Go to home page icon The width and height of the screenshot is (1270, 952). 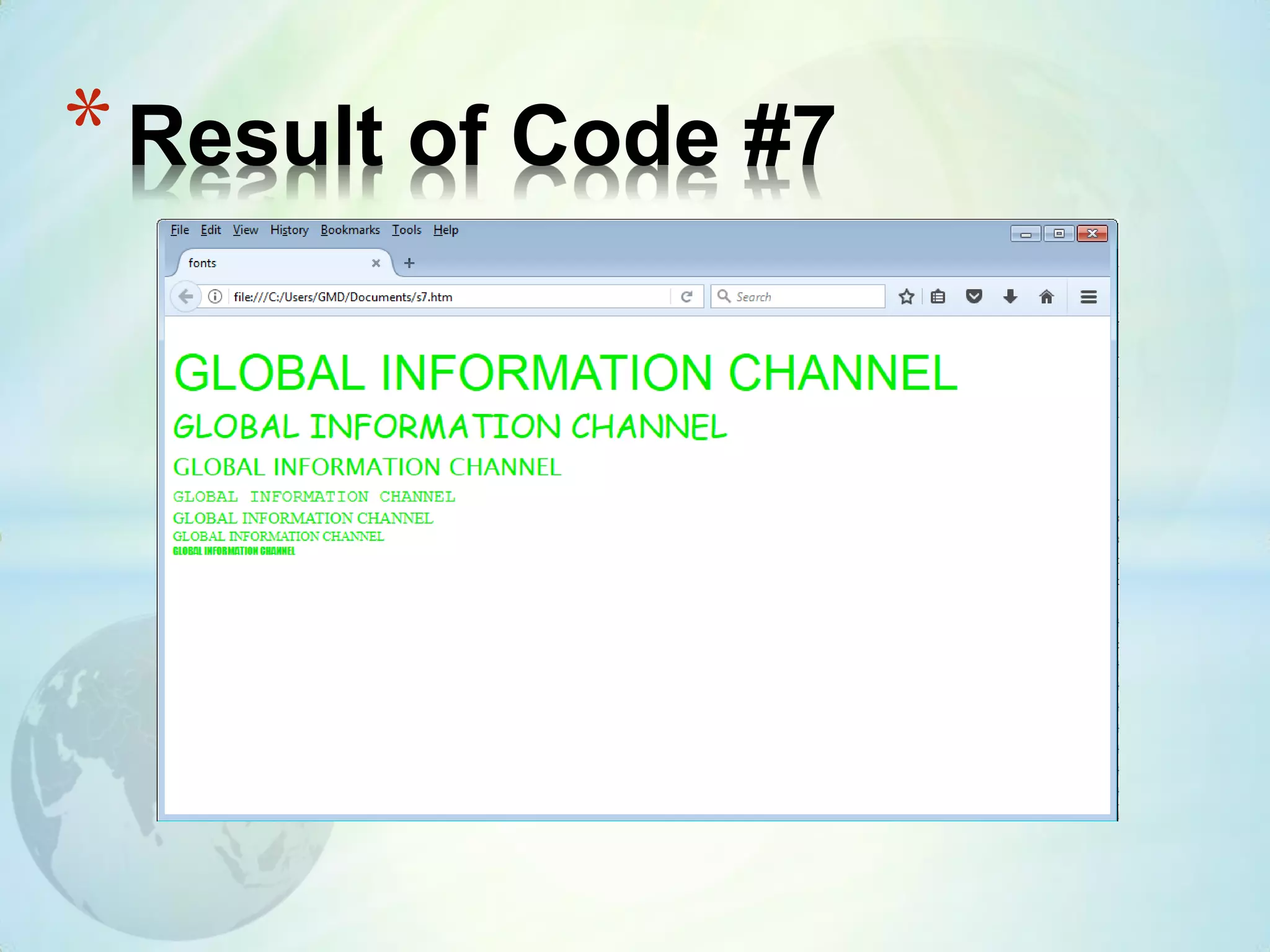click(x=1046, y=297)
